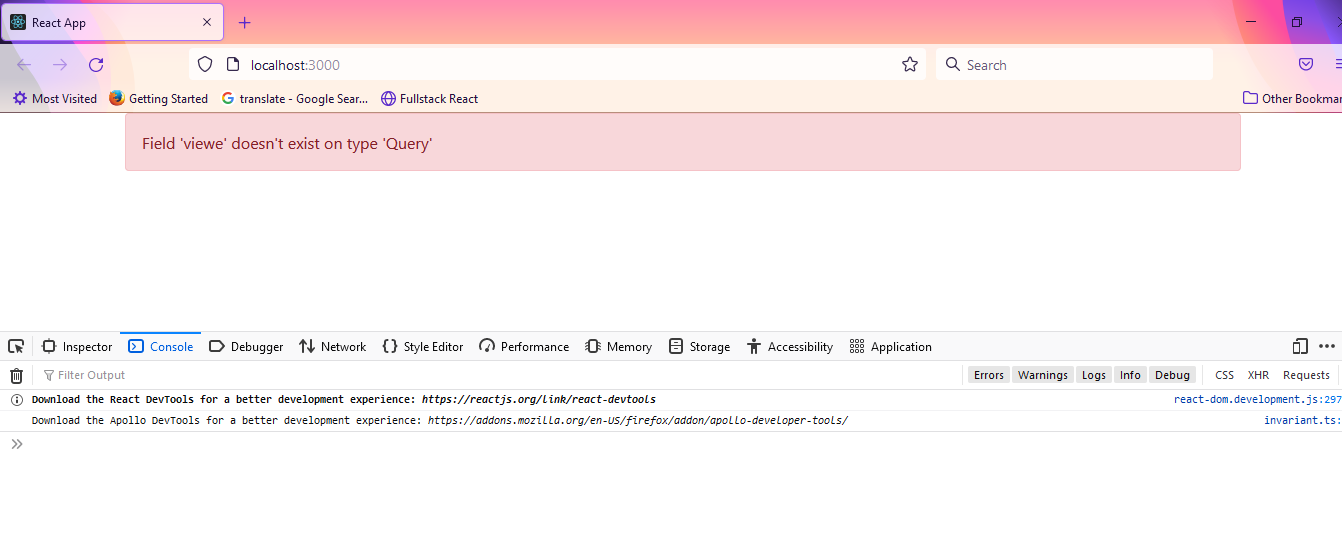Click into the Search box
This screenshot has height=540, width=1342.
click(x=1074, y=65)
